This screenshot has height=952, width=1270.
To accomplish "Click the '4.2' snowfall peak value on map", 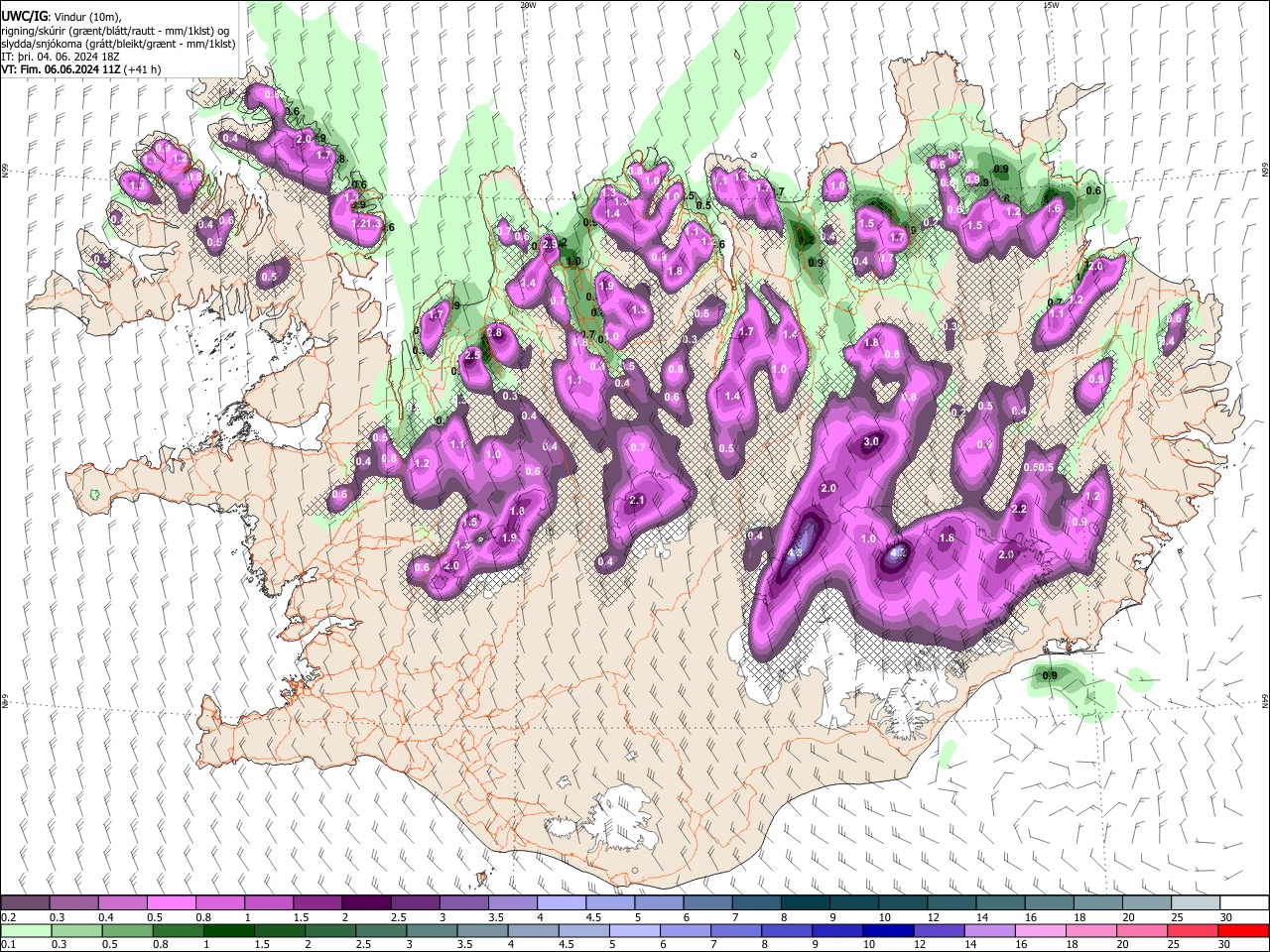I will pos(898,552).
